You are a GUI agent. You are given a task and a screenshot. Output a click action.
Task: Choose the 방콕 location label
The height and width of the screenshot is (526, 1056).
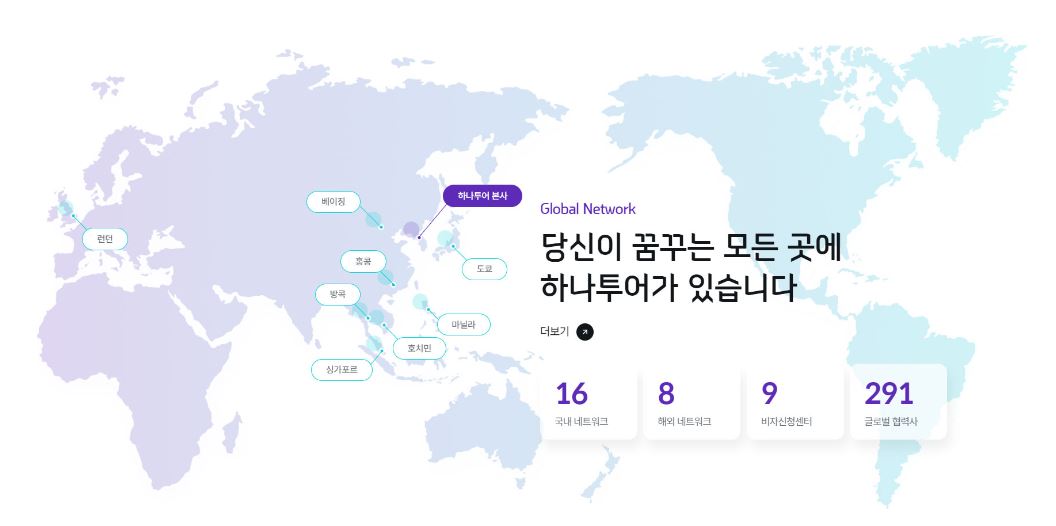point(338,294)
